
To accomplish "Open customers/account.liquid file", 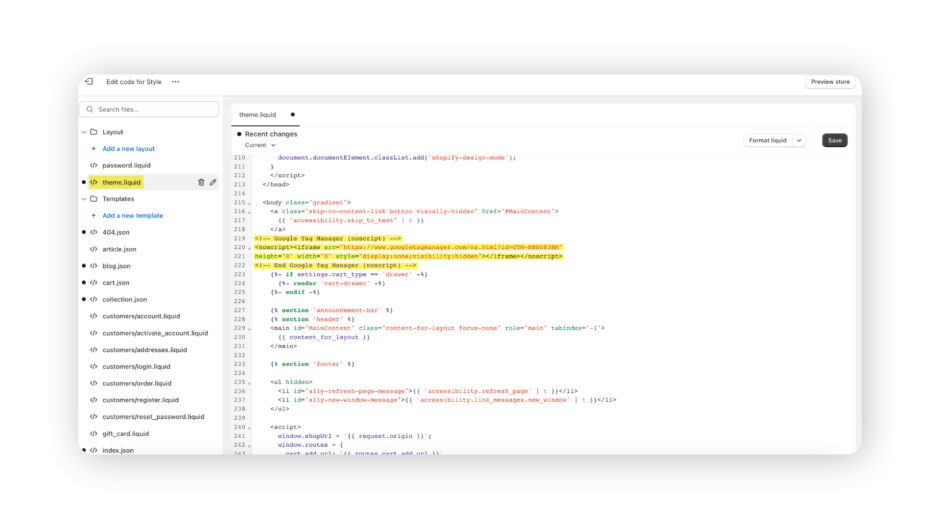I will tap(141, 317).
